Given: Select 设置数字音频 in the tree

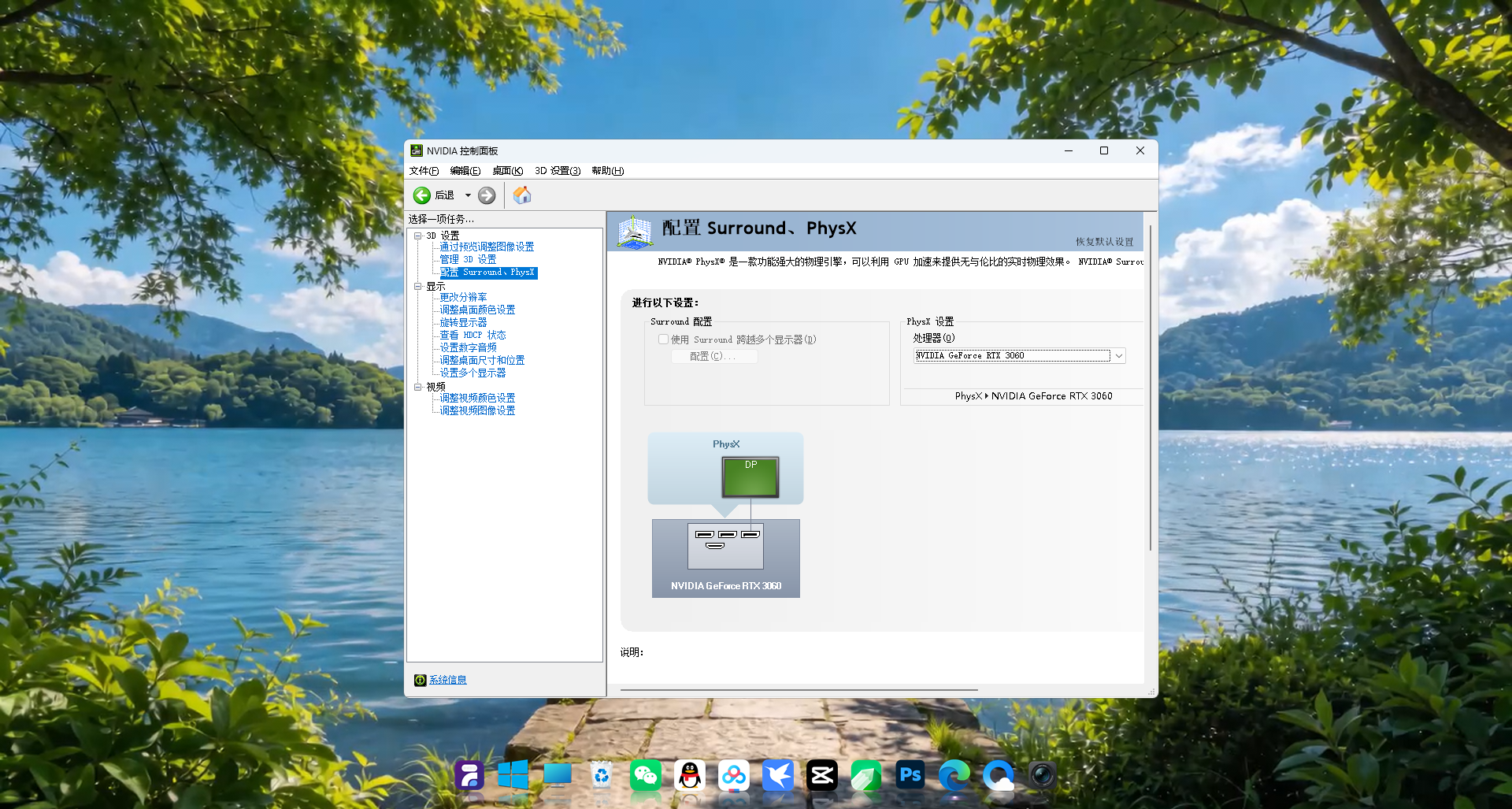Looking at the screenshot, I should [x=468, y=347].
